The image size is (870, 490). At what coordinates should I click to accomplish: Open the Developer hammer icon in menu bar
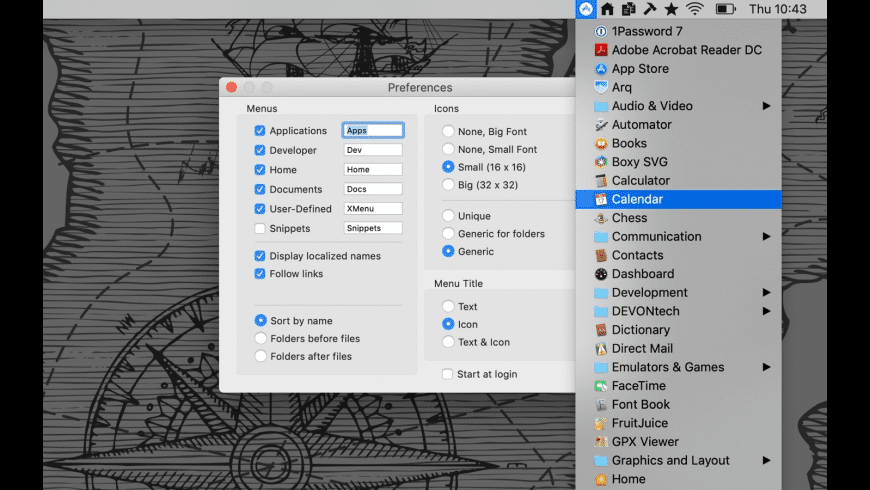[x=650, y=9]
